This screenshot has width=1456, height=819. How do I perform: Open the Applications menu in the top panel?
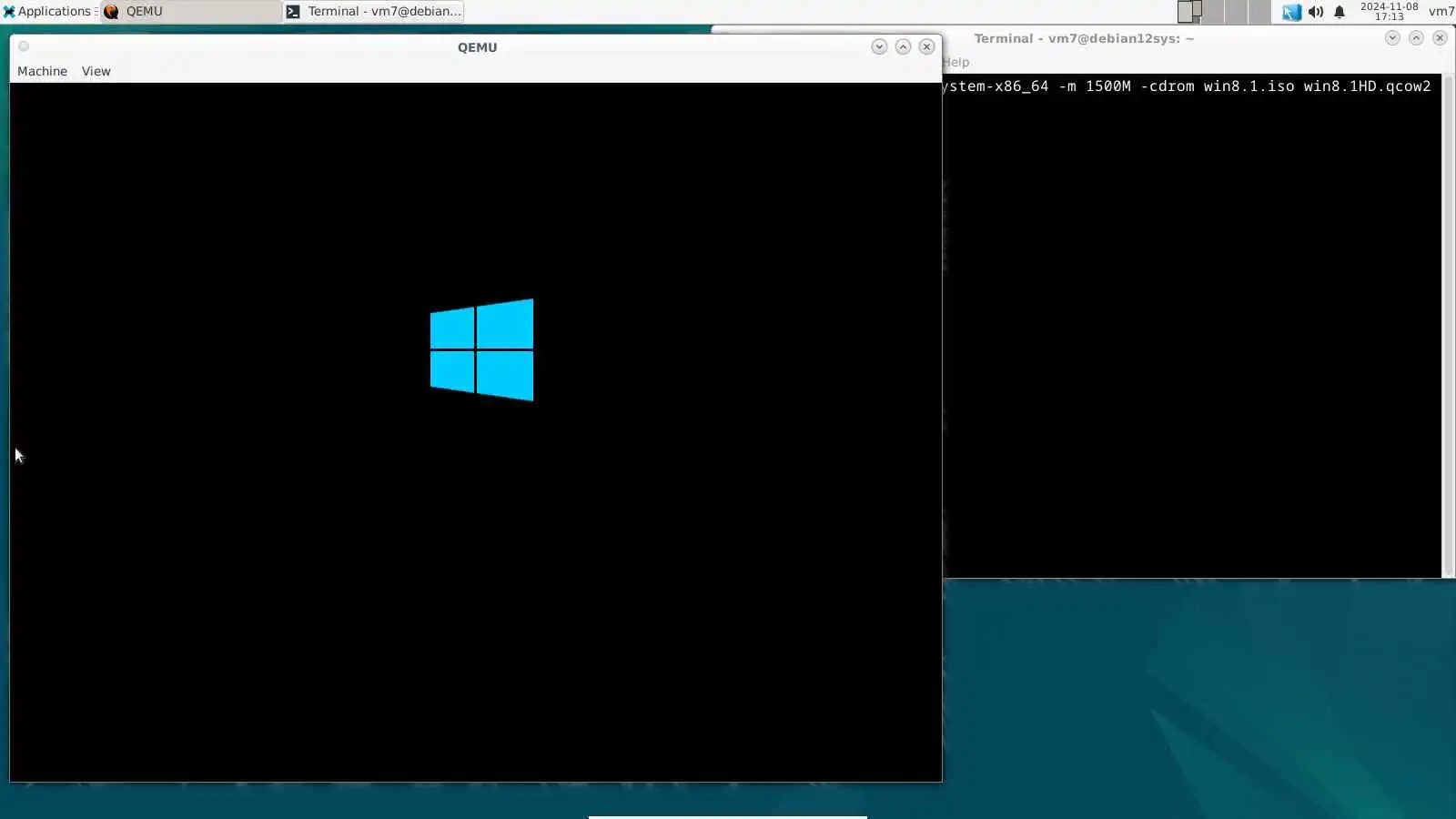click(47, 12)
